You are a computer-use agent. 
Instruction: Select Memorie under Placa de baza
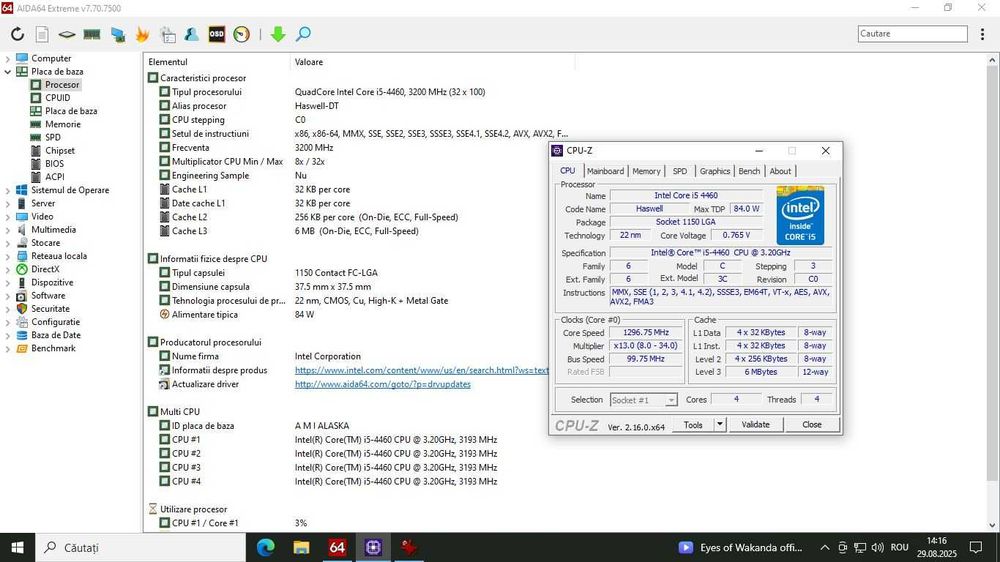[62, 124]
